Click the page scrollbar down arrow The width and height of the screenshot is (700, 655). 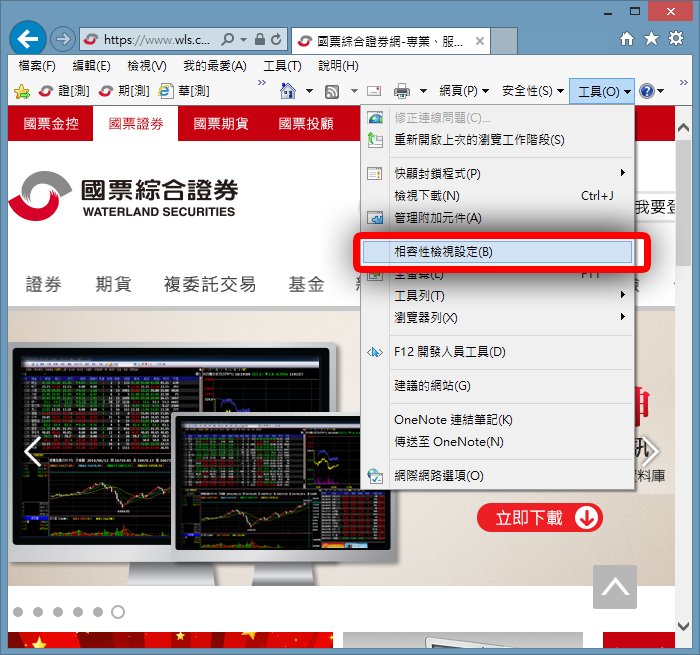(x=683, y=626)
